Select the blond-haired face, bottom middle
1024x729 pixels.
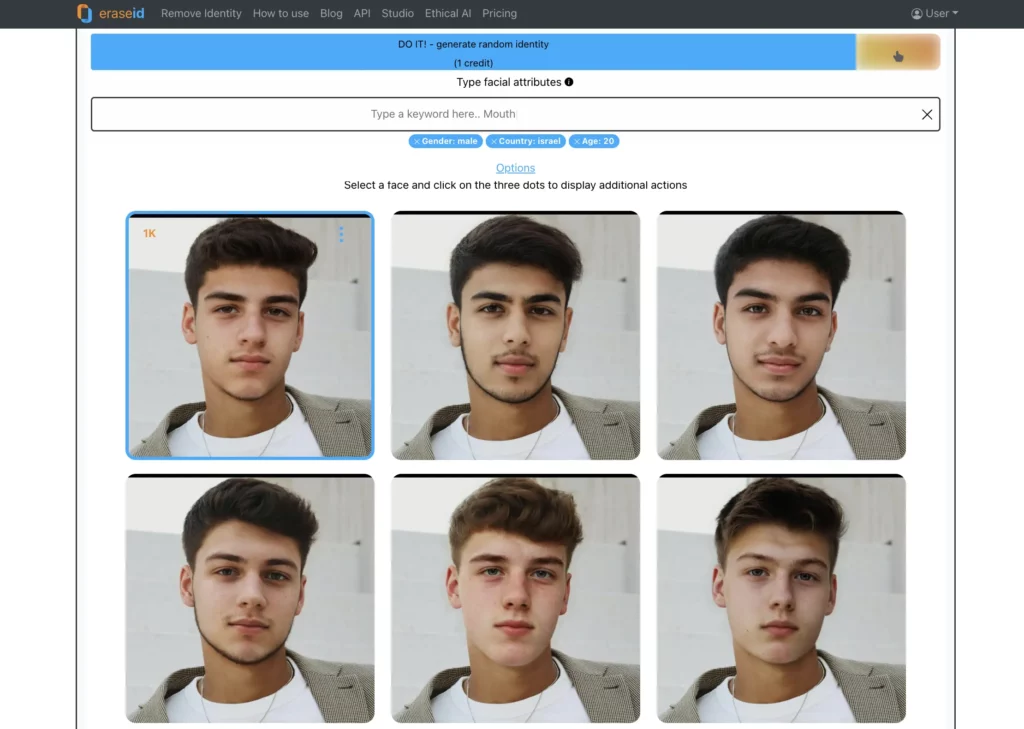click(x=514, y=598)
